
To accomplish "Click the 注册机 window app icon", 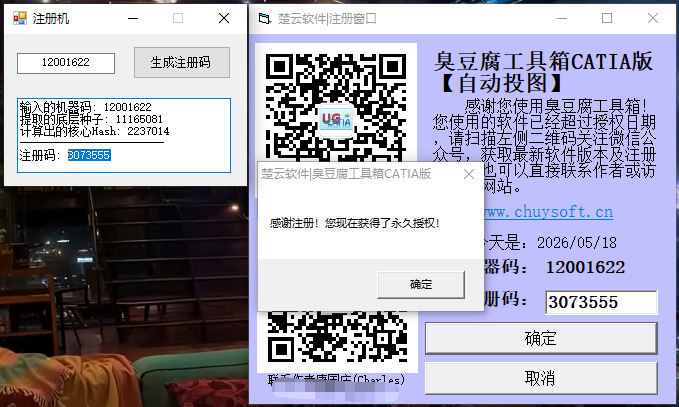I will 19,18.
